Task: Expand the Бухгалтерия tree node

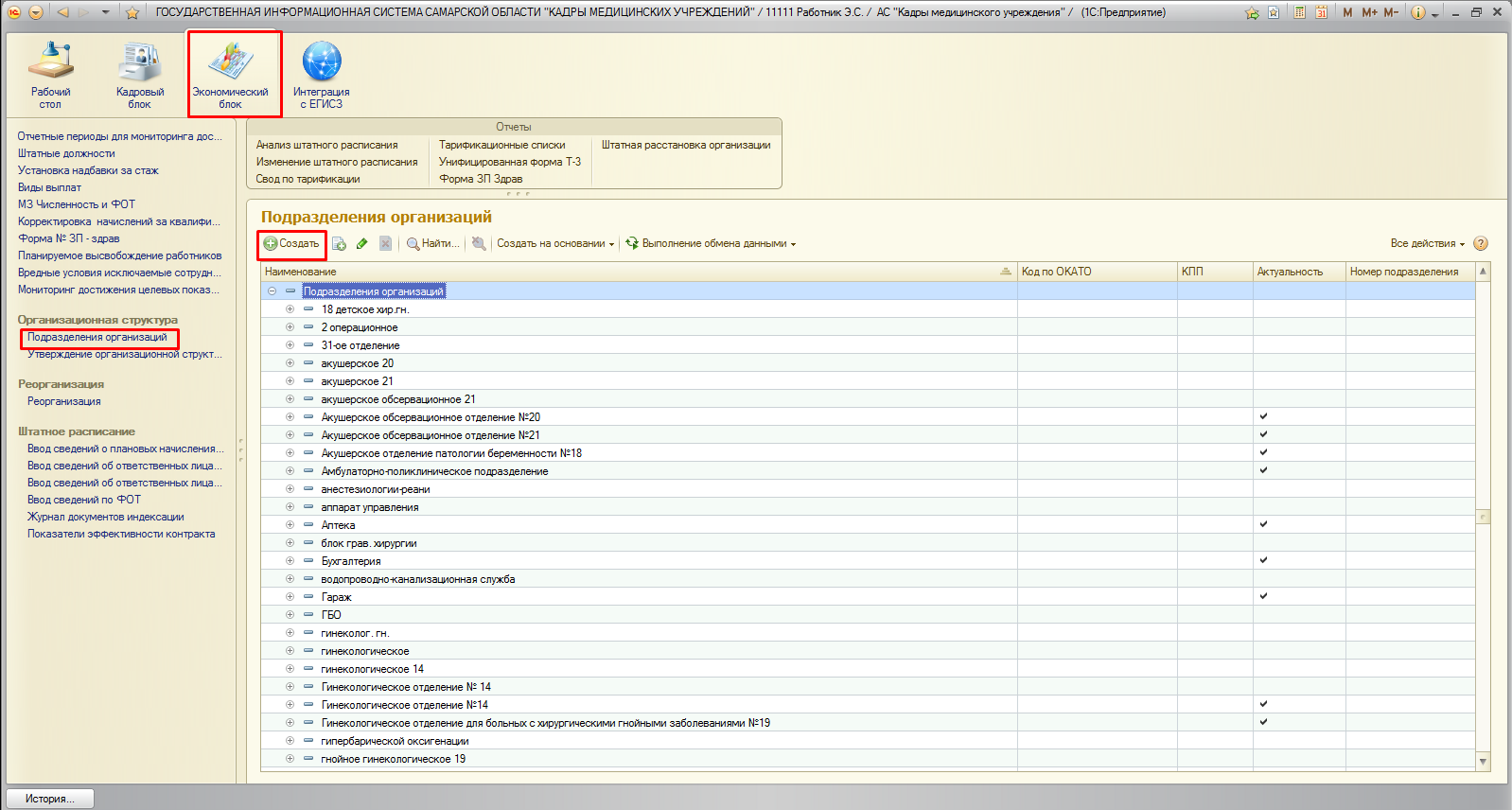Action: coord(290,561)
